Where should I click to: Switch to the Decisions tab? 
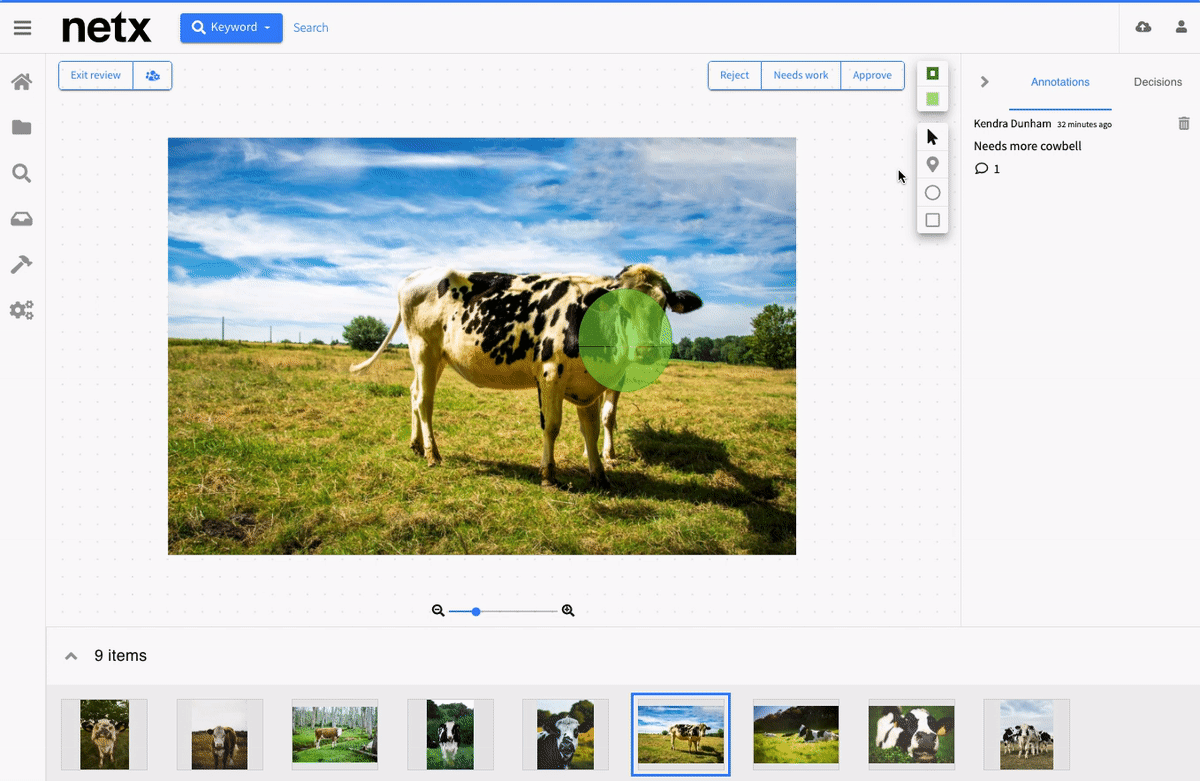pos(1157,82)
